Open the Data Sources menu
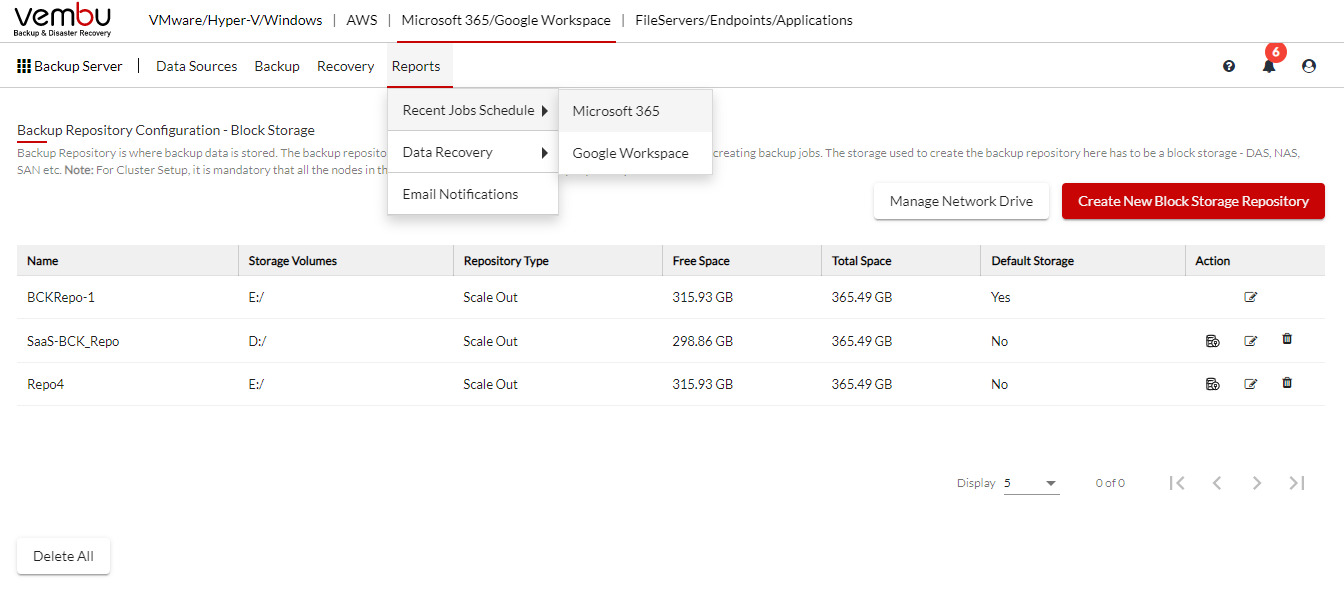The width and height of the screenshot is (1344, 596). tap(197, 66)
